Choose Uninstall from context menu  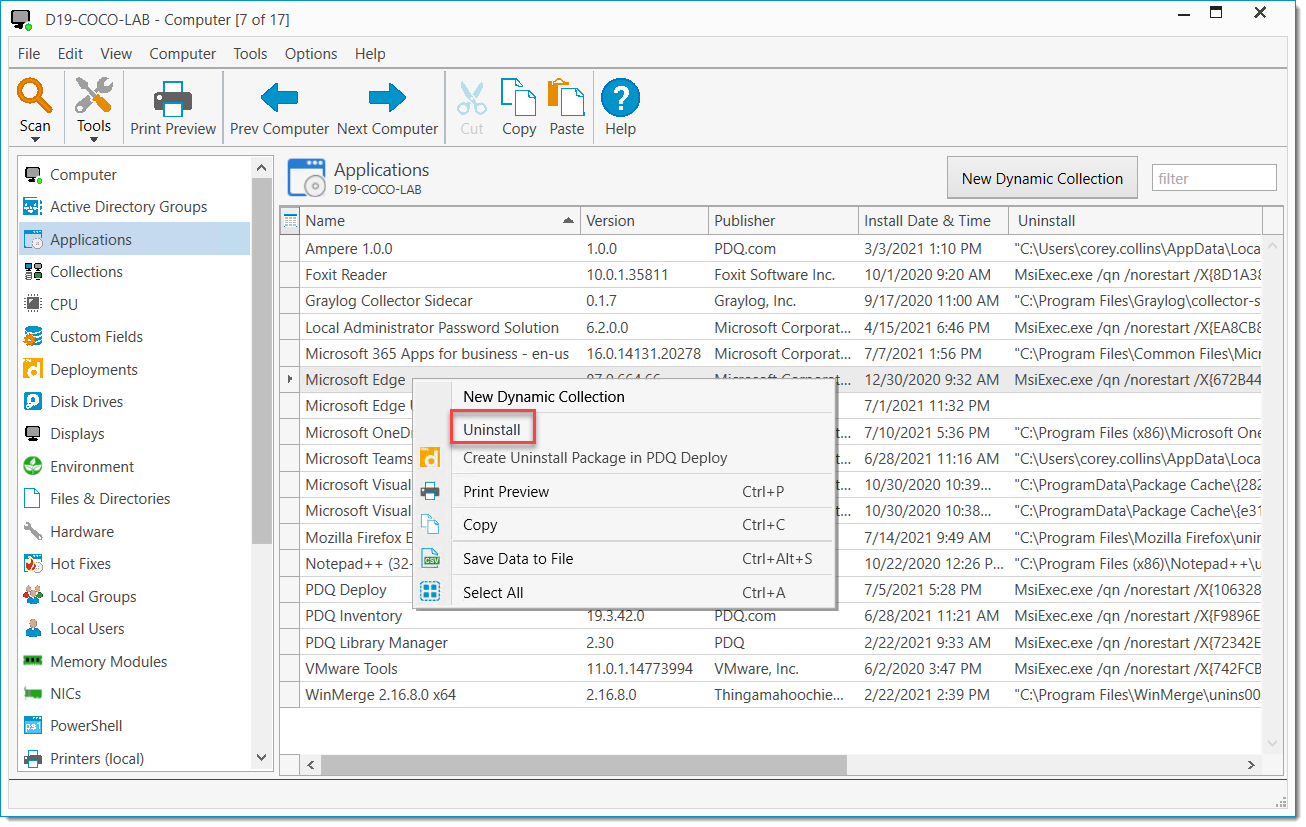point(492,430)
